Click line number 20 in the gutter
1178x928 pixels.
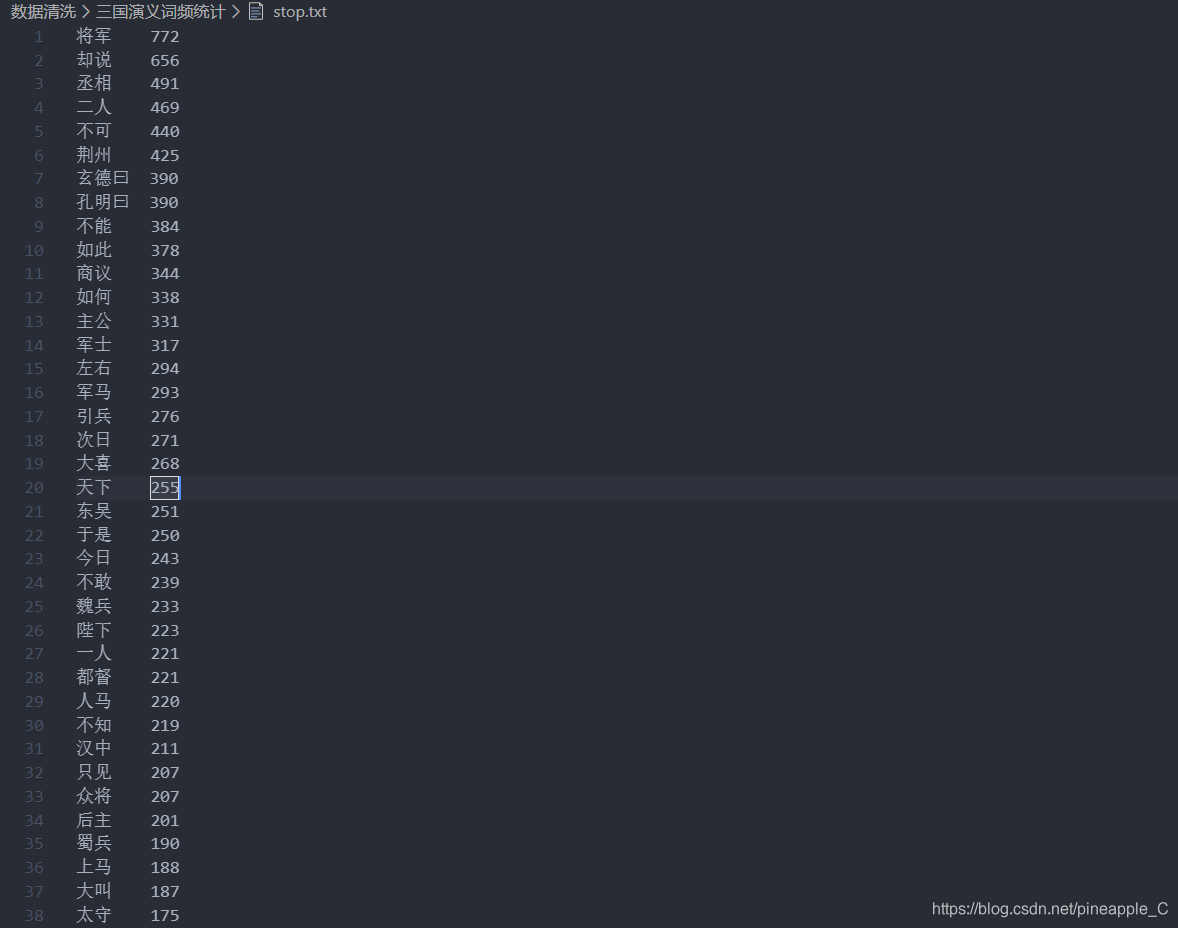[x=35, y=488]
